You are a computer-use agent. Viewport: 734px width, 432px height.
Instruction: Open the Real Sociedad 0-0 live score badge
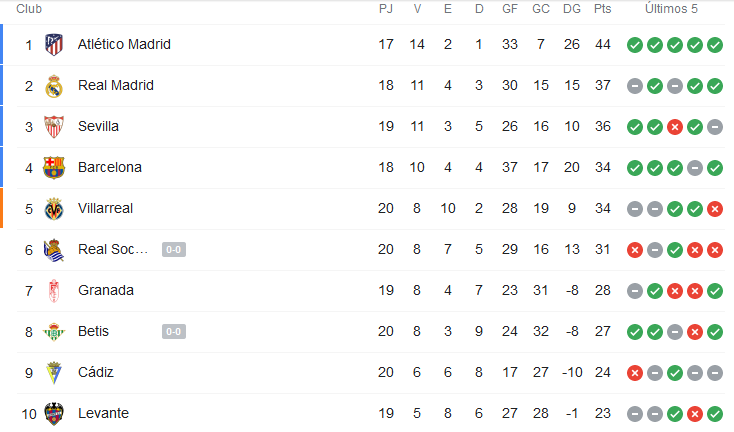click(x=174, y=250)
